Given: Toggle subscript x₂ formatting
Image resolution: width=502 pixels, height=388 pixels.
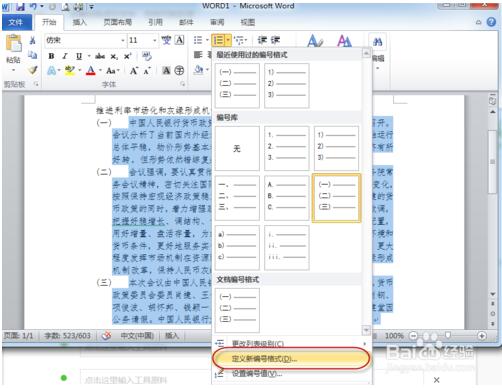Looking at the screenshot, I should [x=114, y=56].
